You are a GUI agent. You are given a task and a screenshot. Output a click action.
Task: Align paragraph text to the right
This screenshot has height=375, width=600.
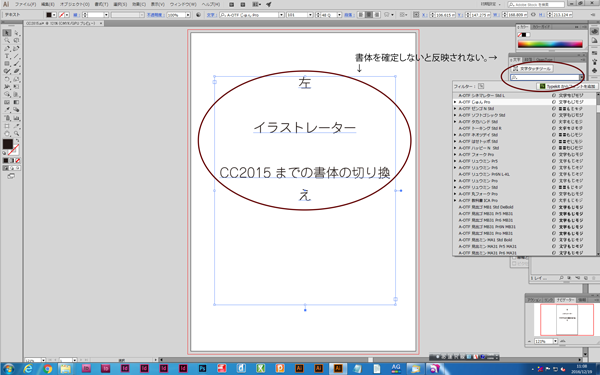pos(377,15)
